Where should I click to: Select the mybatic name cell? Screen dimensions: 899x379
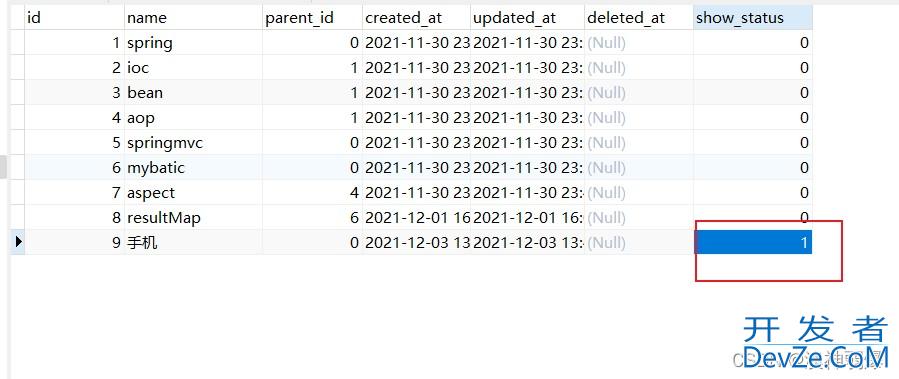click(x=193, y=167)
